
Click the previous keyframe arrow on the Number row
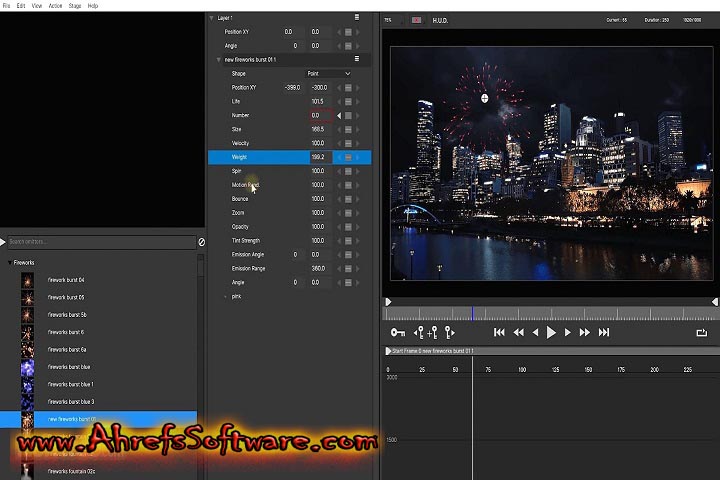(339, 116)
